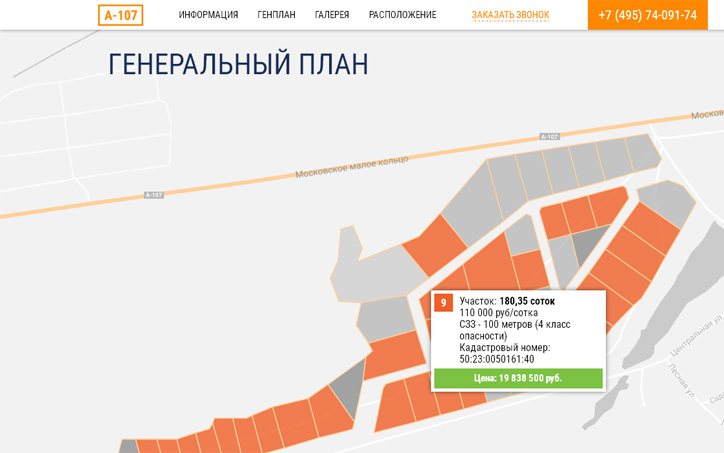Viewport: 724px width, 453px height.
Task: Call the phone number +7 (495) 74-091-74
Action: tap(647, 15)
